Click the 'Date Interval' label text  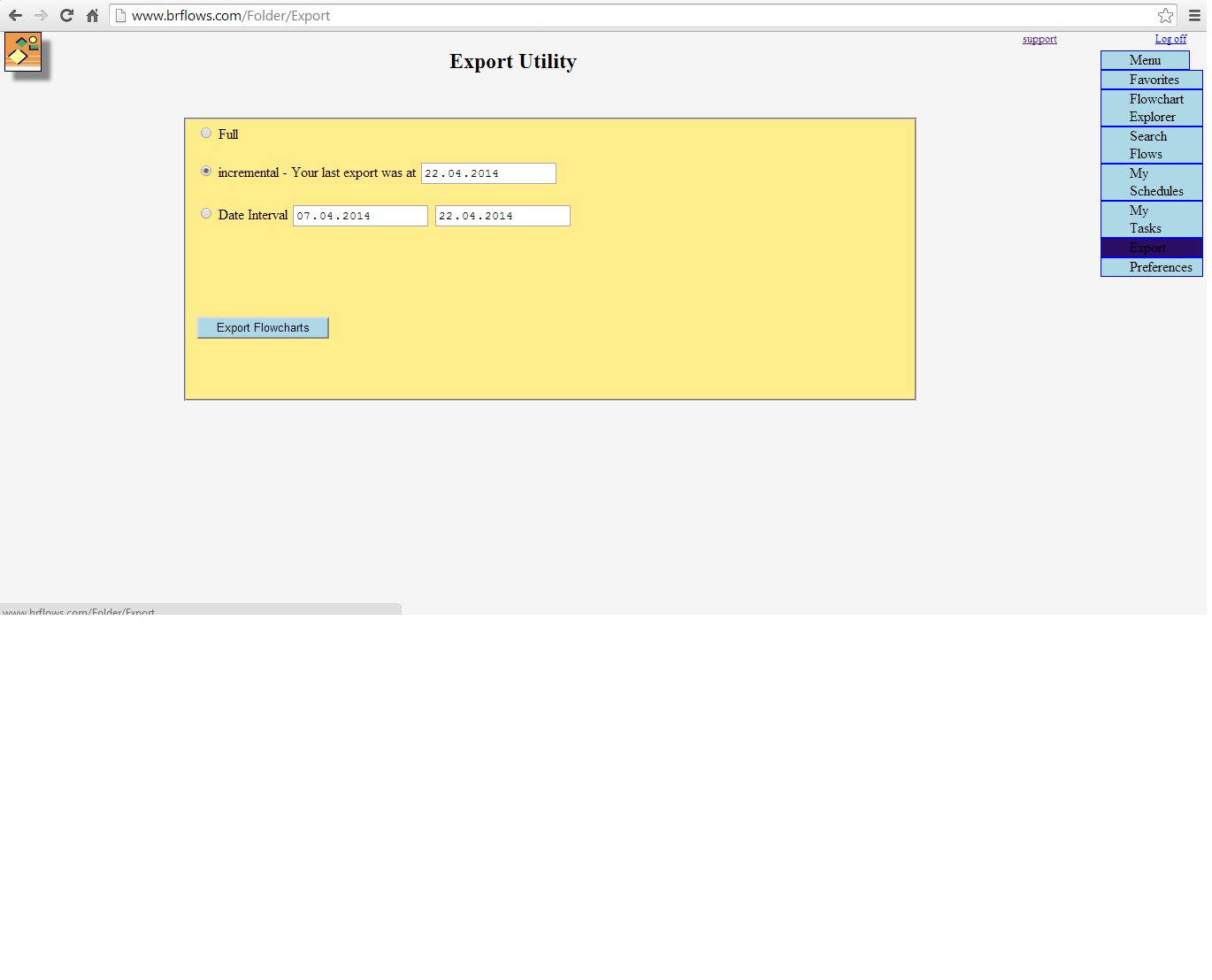point(253,215)
